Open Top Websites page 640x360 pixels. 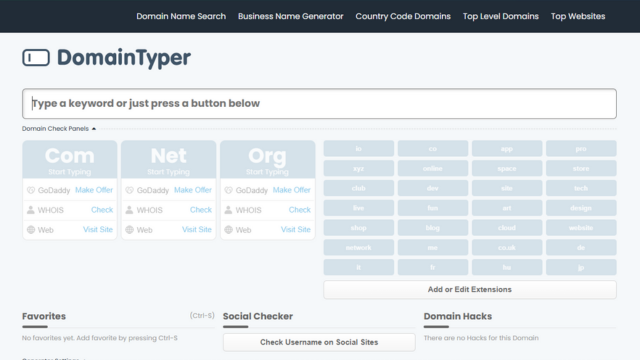point(578,16)
